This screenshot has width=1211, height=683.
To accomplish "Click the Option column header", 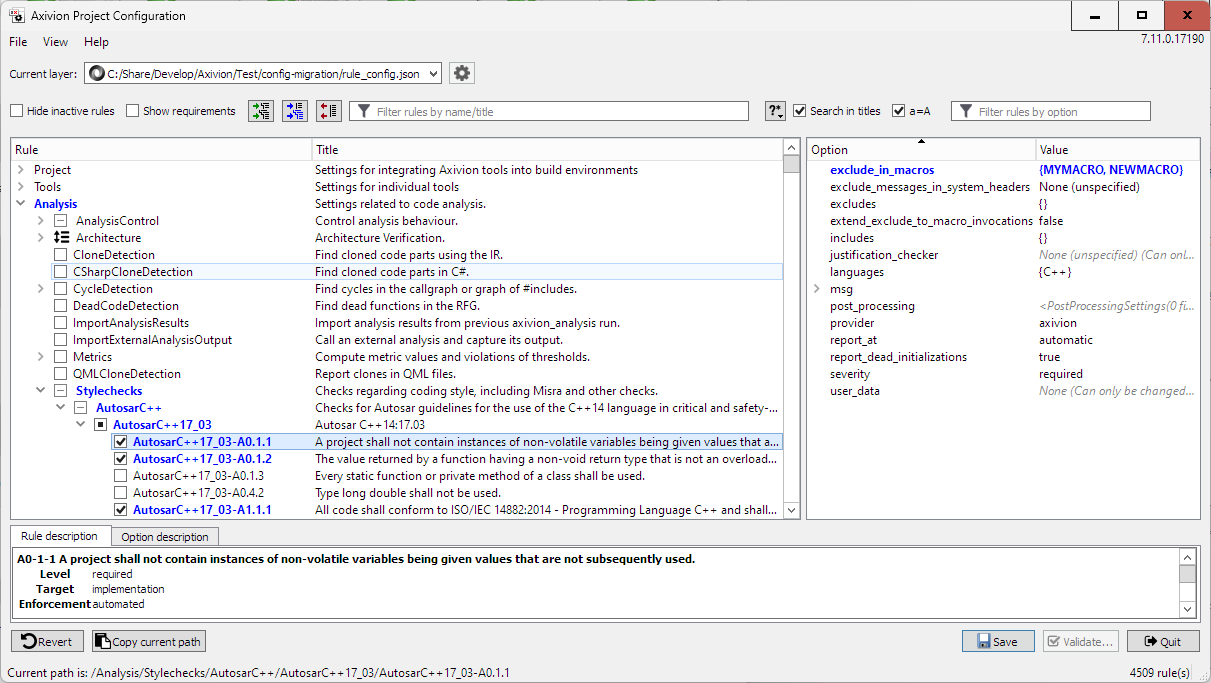I will point(921,149).
